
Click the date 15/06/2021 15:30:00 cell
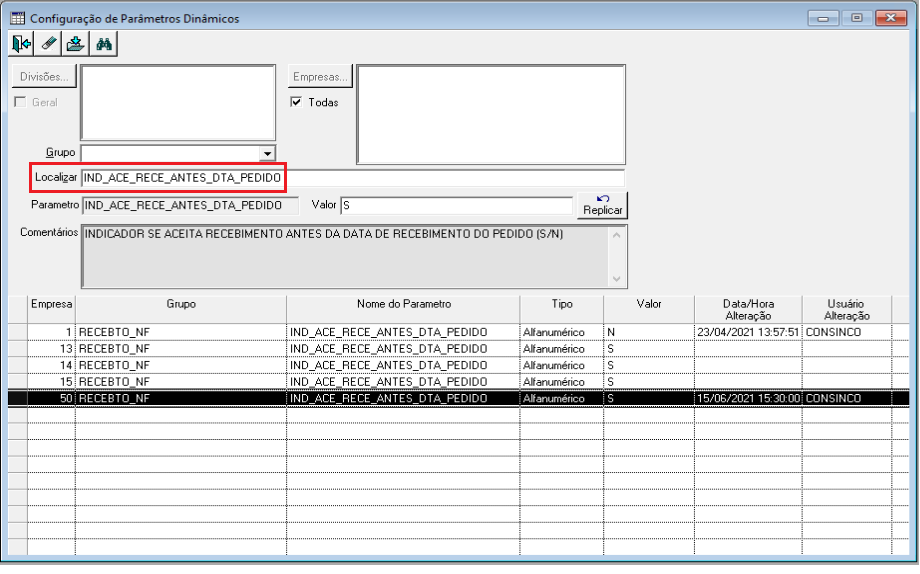pos(748,399)
